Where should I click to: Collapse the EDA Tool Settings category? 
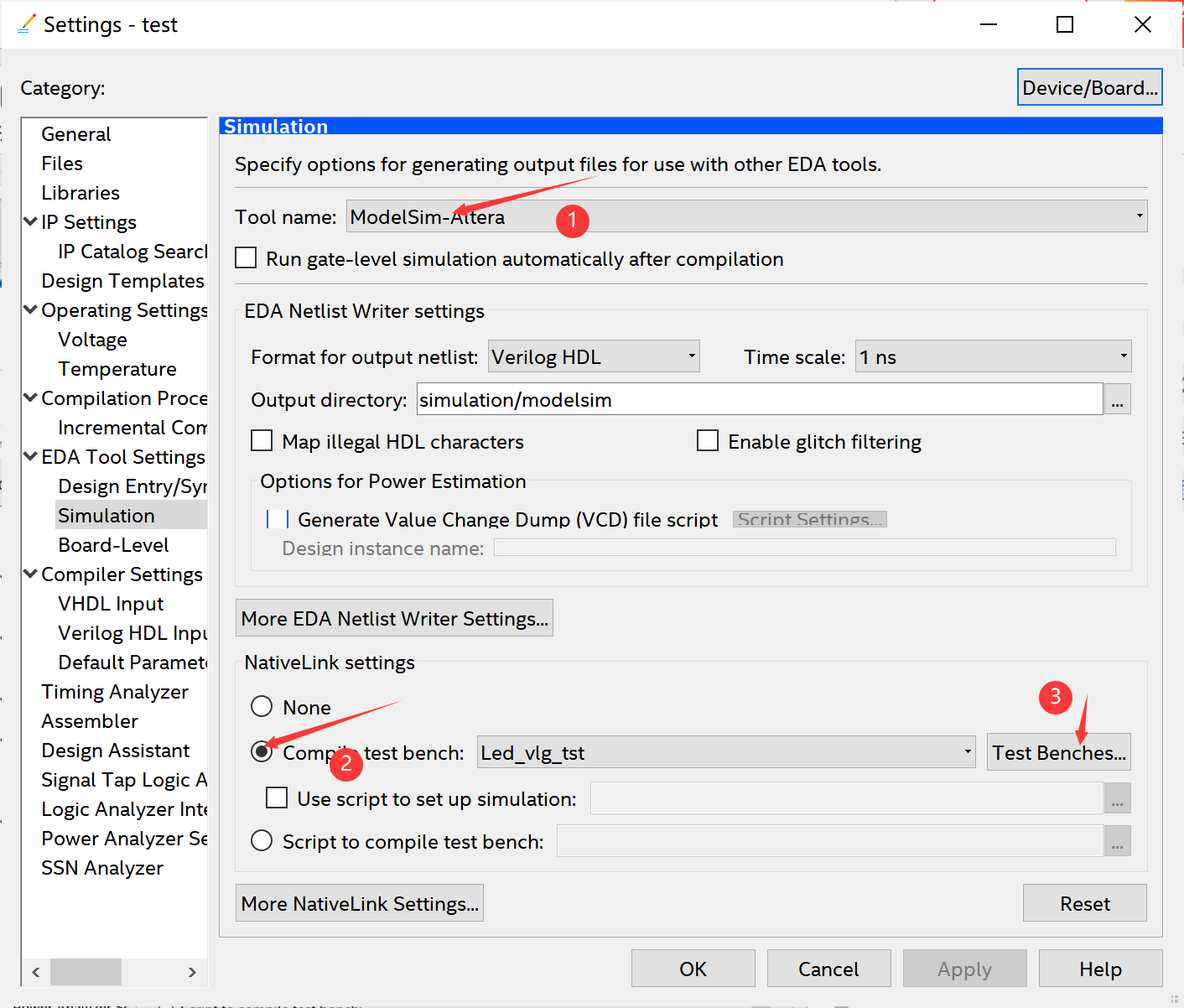point(30,456)
